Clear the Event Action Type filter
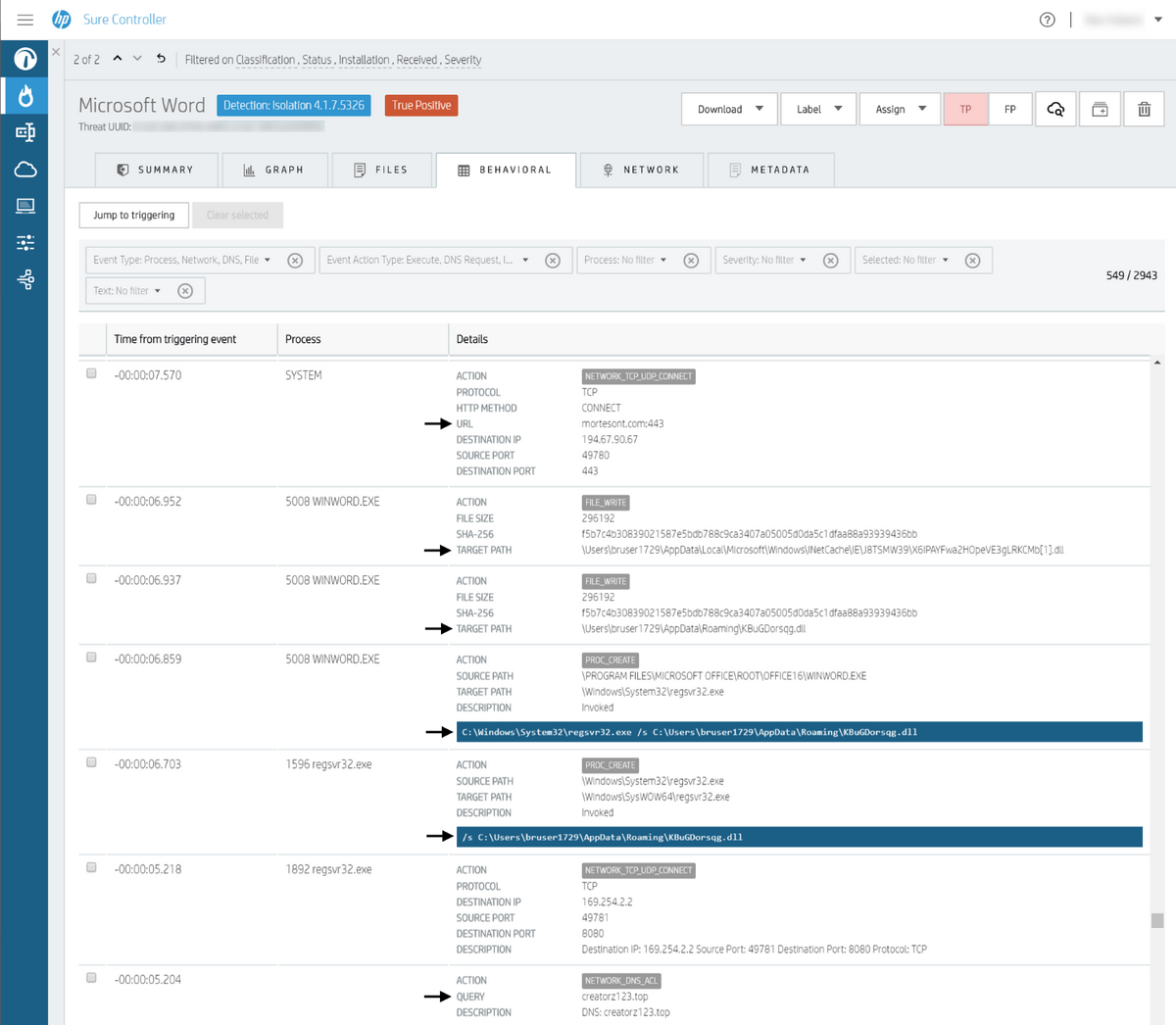The height and width of the screenshot is (1025, 1176). coord(553,261)
